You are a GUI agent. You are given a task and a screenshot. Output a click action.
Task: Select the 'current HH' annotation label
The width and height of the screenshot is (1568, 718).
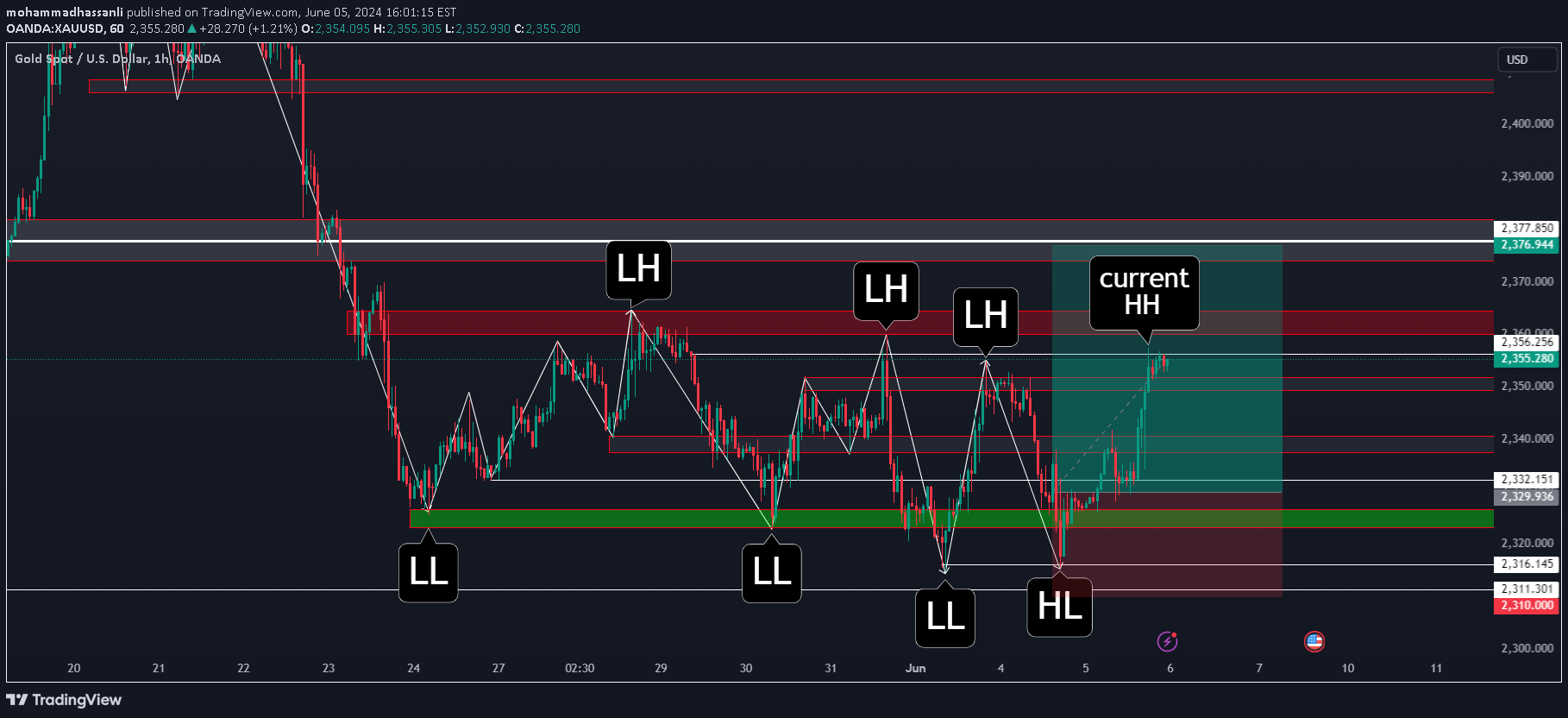pyautogui.click(x=1144, y=292)
